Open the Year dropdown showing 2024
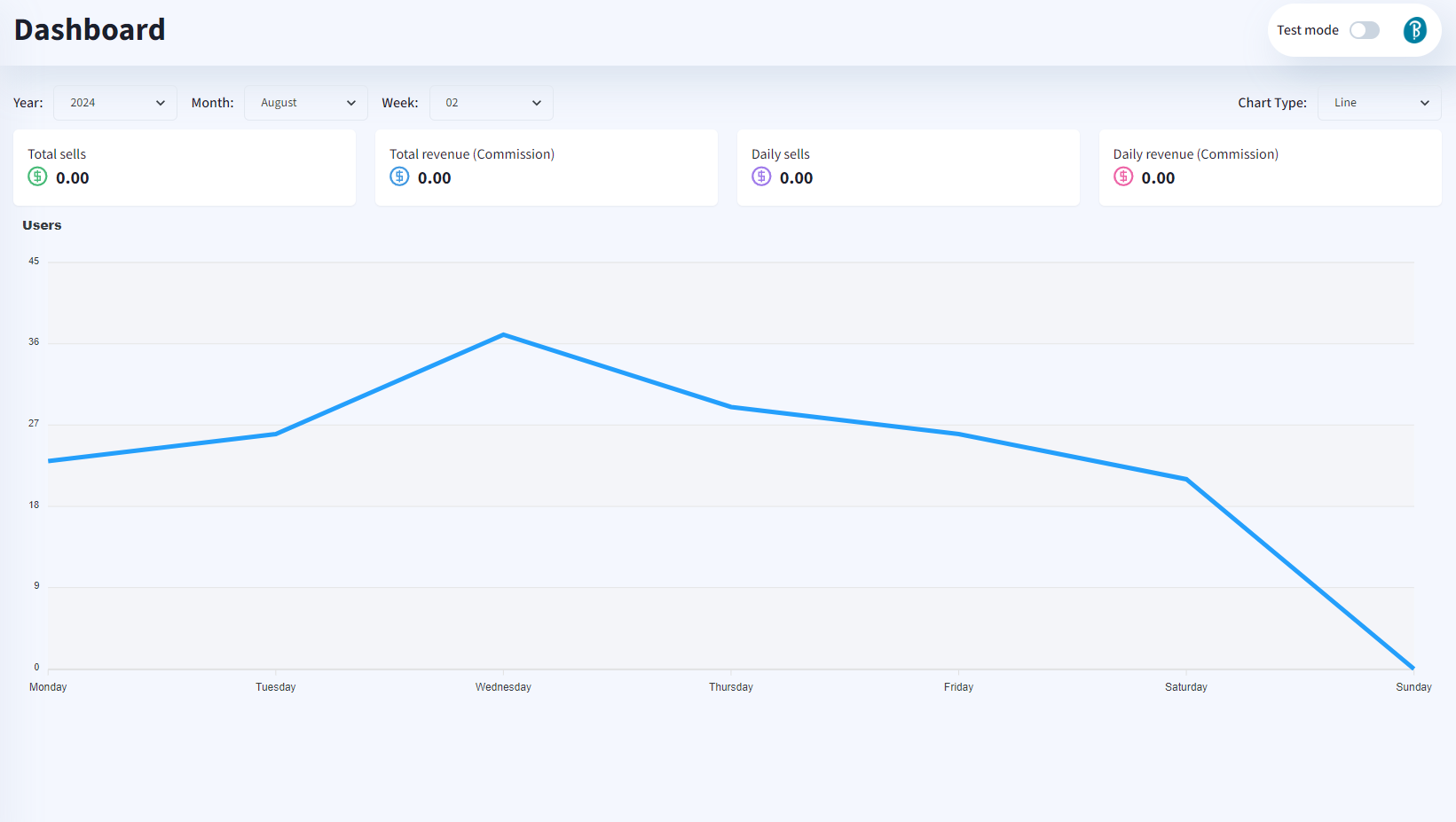 click(115, 103)
